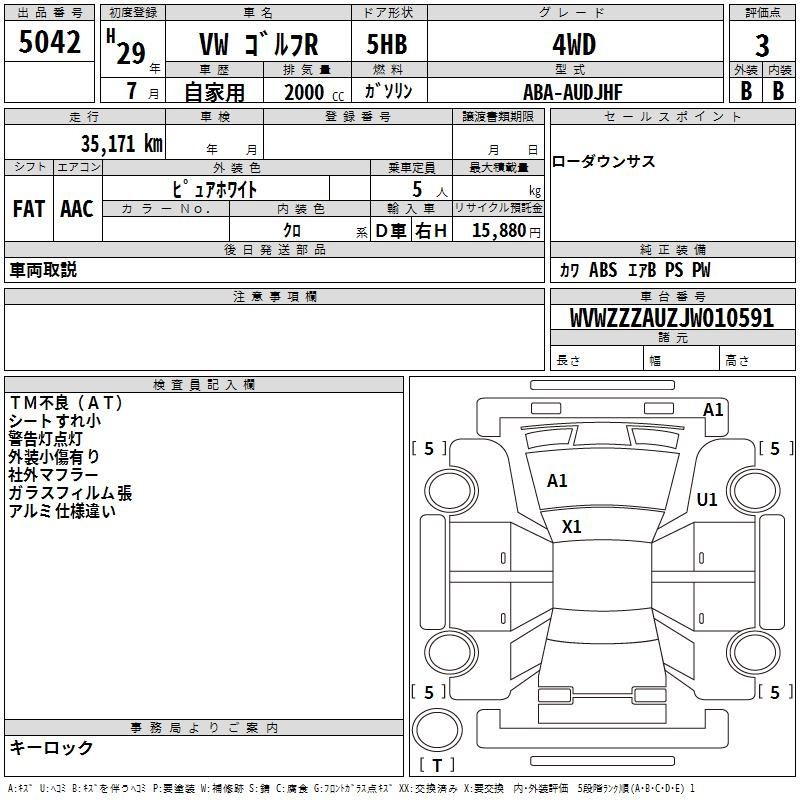
Task: Click the 右H steering indicator
Action: point(431,231)
